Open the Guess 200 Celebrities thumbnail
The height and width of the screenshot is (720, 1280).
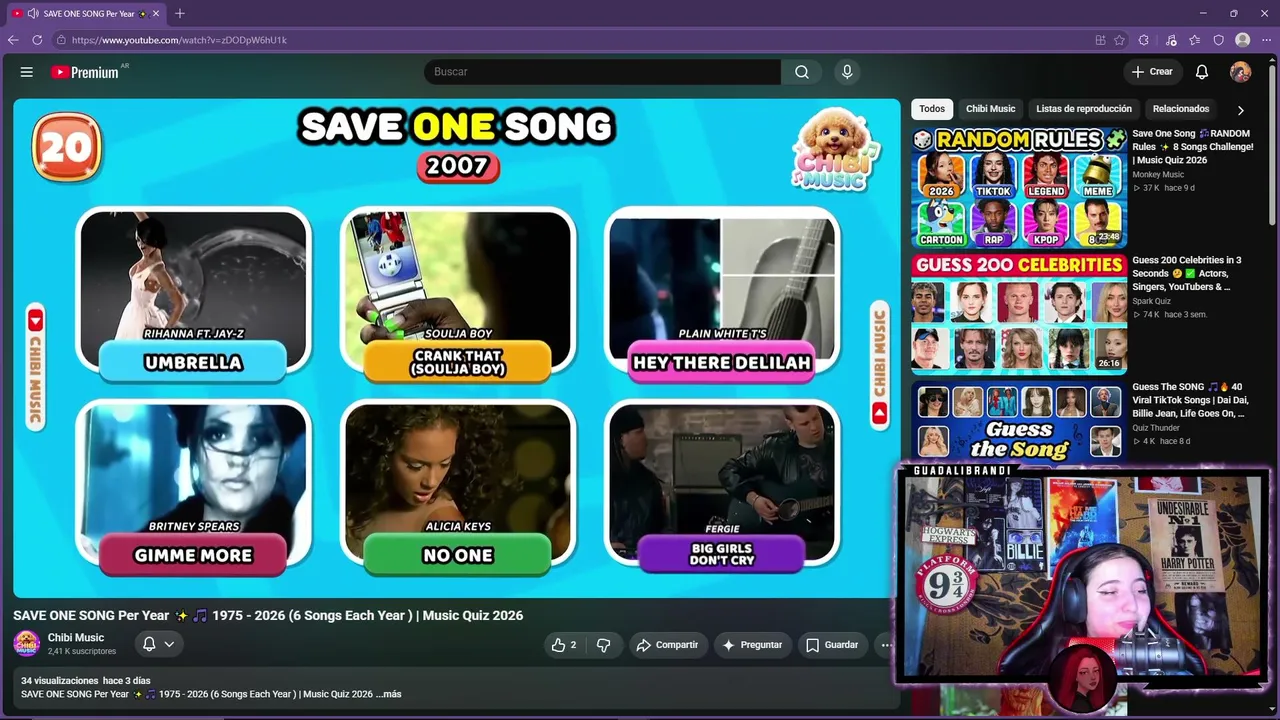1019,314
